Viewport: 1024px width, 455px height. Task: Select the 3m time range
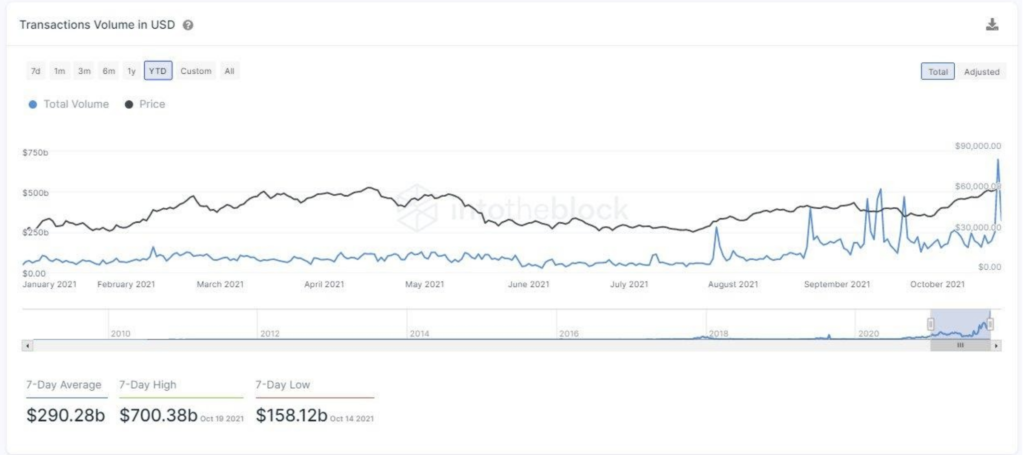[84, 71]
